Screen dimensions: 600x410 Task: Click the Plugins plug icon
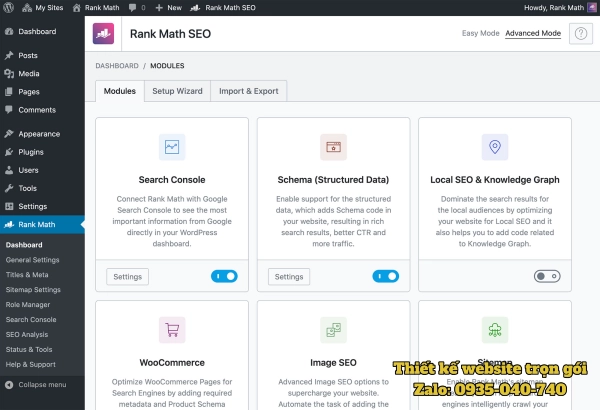(x=9, y=152)
